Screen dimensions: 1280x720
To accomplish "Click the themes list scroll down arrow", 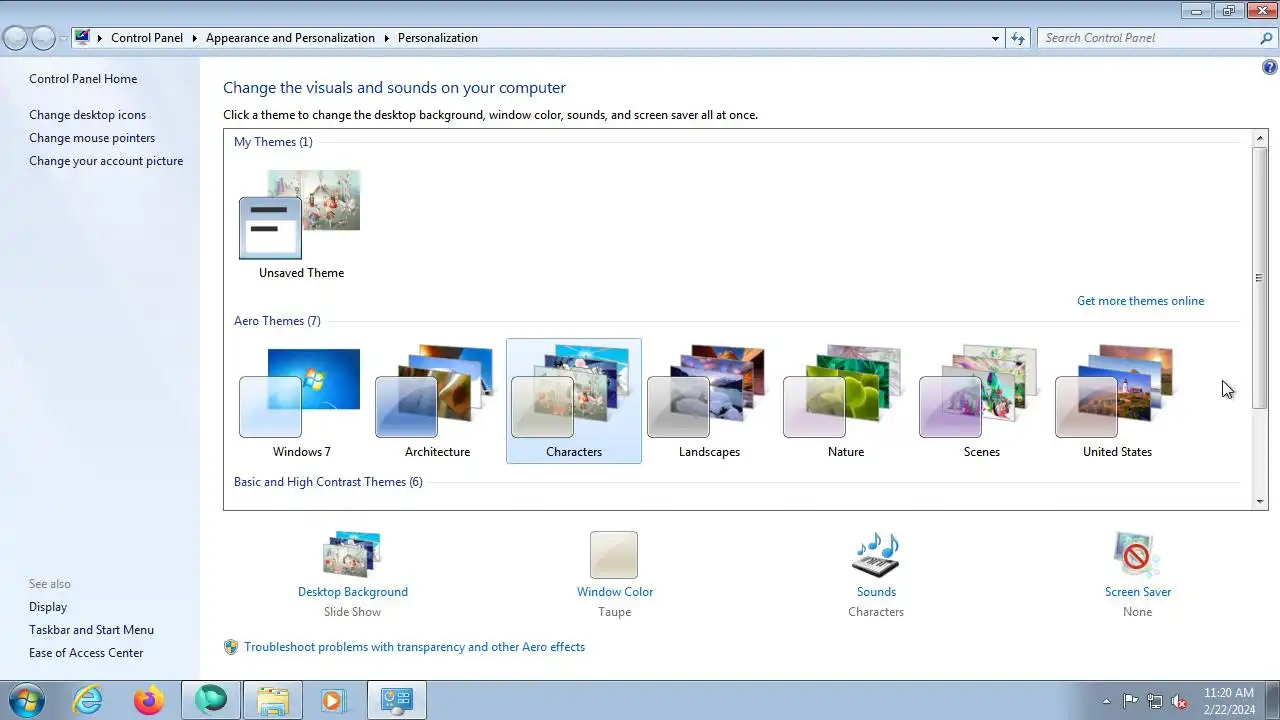I will click(1260, 502).
